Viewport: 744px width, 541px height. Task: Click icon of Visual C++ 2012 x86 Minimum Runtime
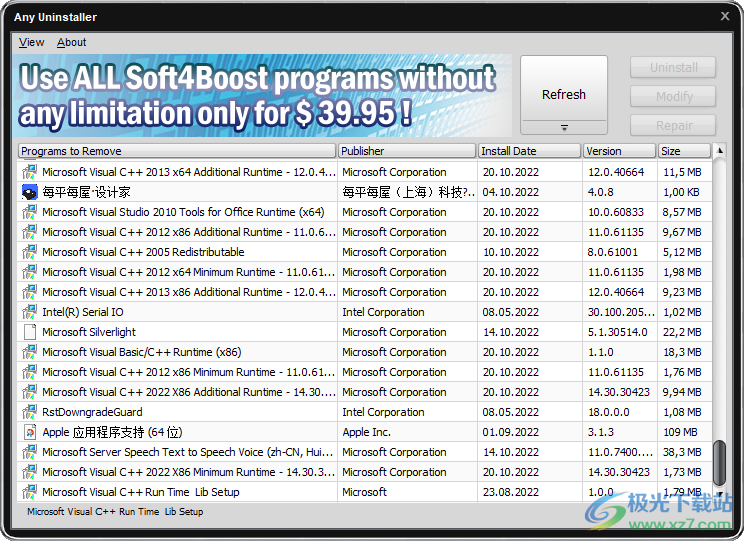coord(29,372)
